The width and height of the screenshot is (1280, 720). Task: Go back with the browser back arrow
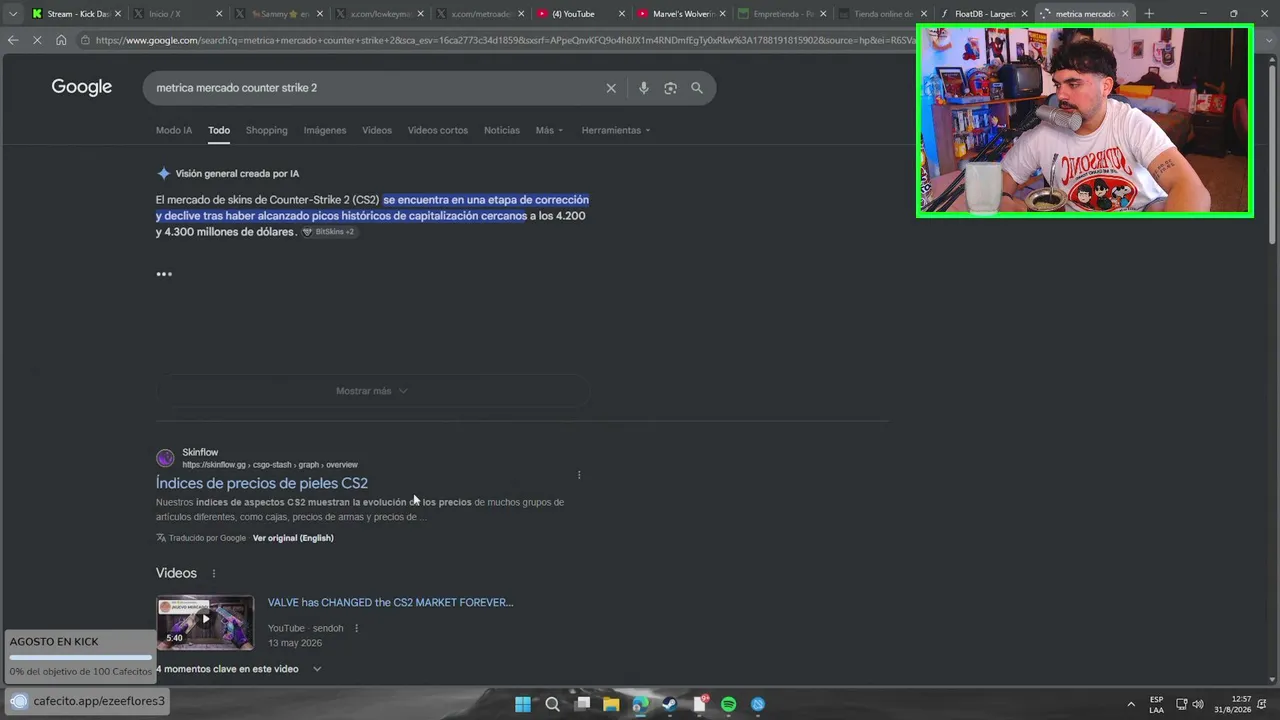pos(12,40)
